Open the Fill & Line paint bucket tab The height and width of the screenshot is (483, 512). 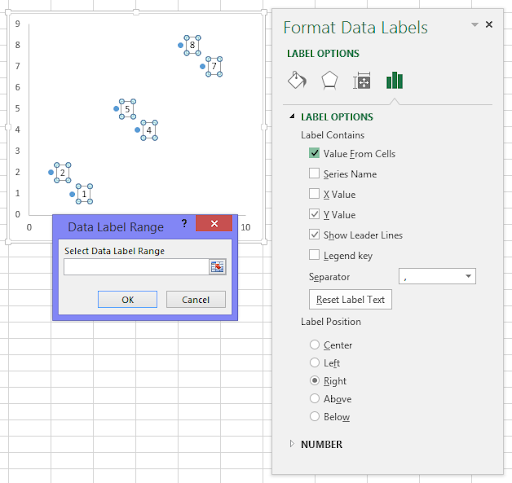click(x=297, y=80)
